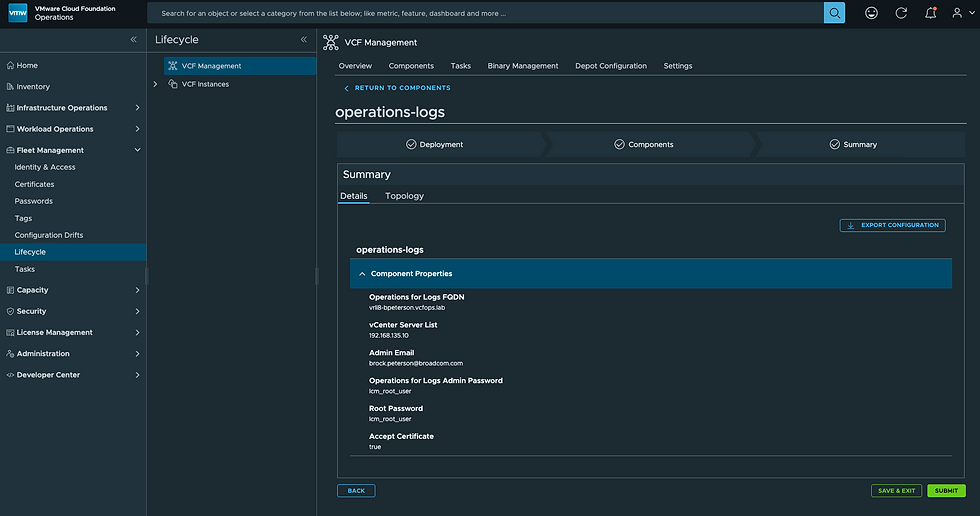Viewport: 980px width, 516px height.
Task: Expand the VCF Instances tree node
Action: 155,84
